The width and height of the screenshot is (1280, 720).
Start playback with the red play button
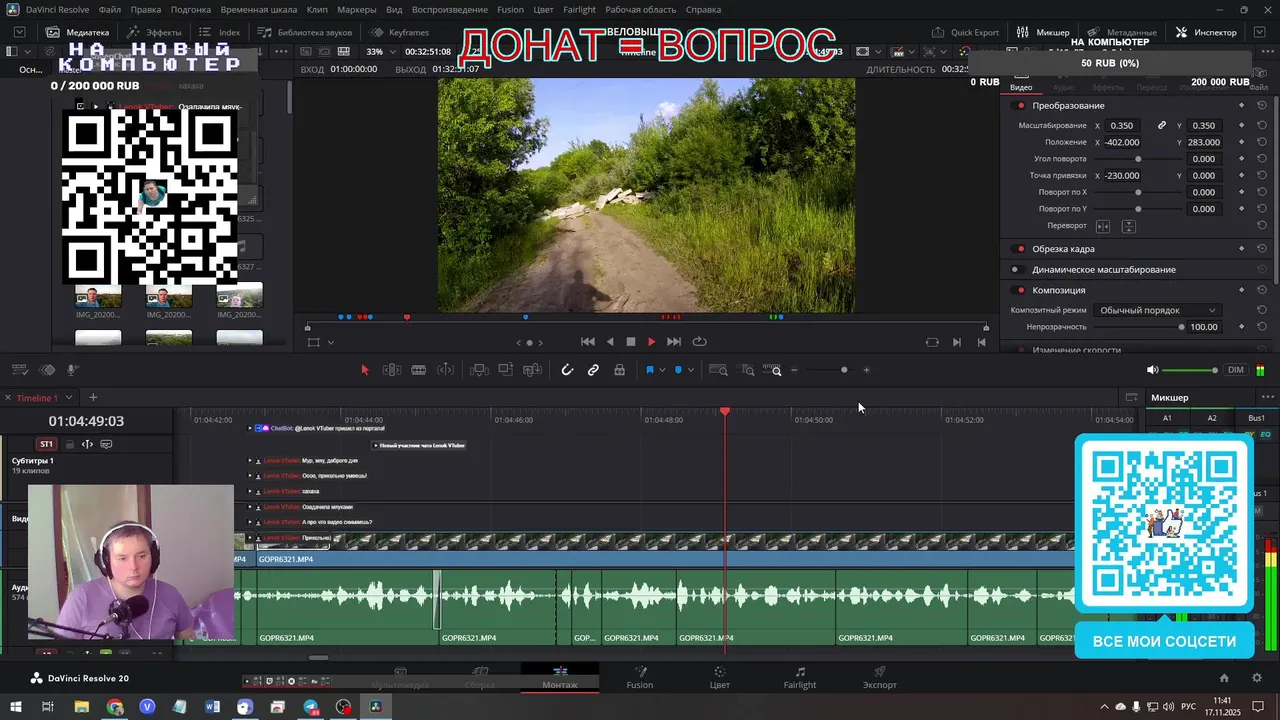(x=652, y=342)
